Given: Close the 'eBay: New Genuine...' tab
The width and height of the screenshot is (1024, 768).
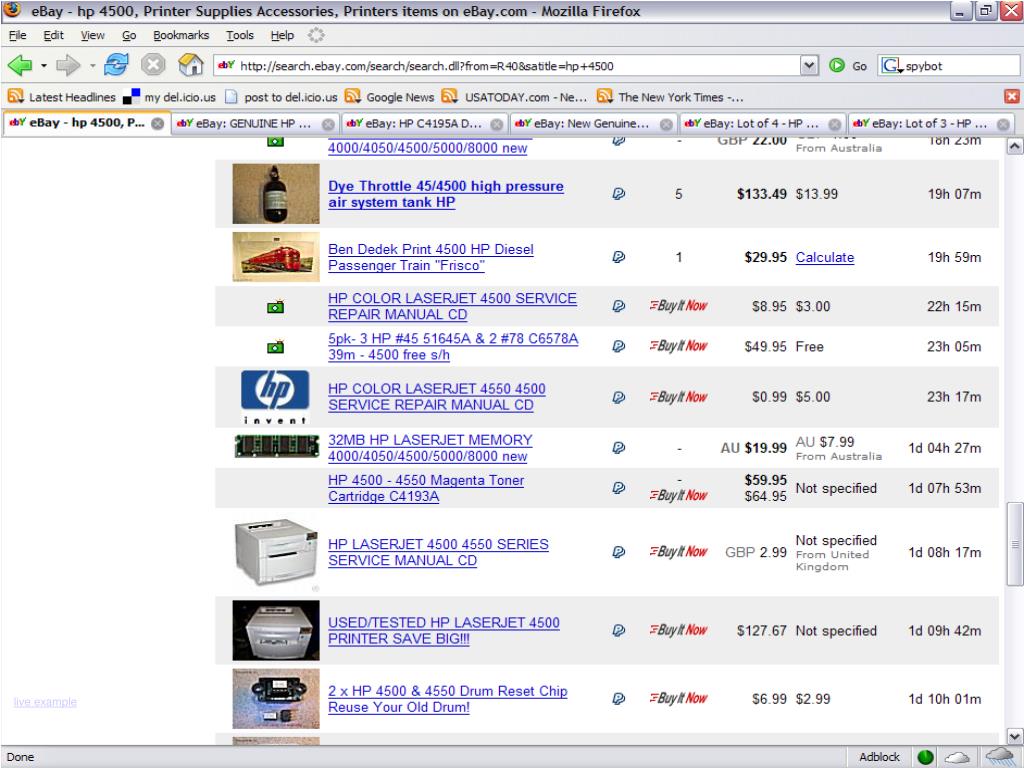Looking at the screenshot, I should pos(666,124).
